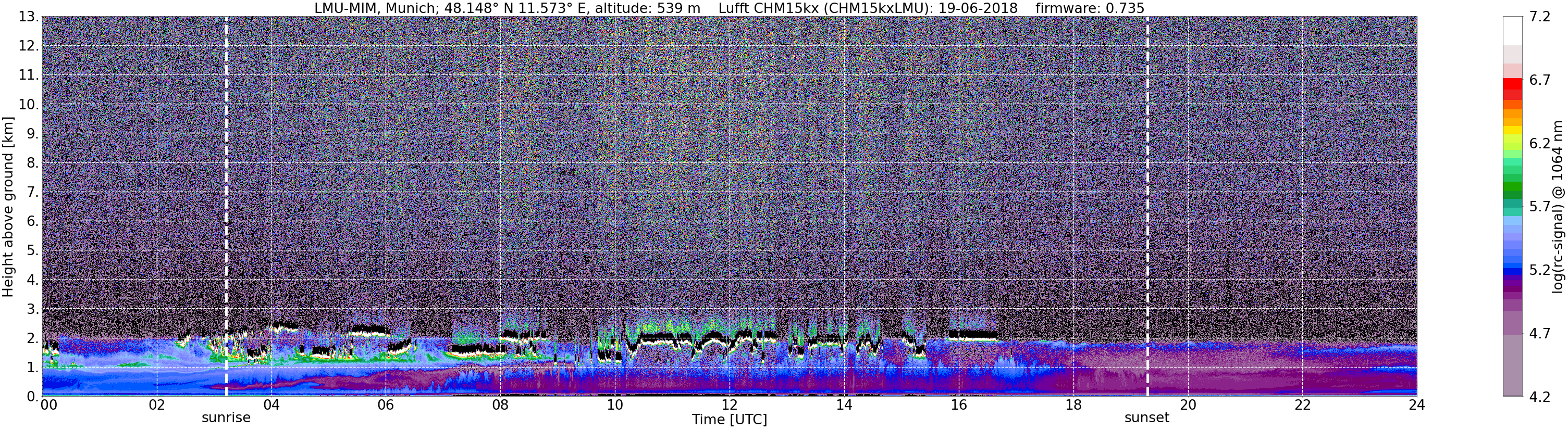Image resolution: width=1568 pixels, height=430 pixels.
Task: Click the colorbar tick label '6.7'
Action: tap(1539, 80)
